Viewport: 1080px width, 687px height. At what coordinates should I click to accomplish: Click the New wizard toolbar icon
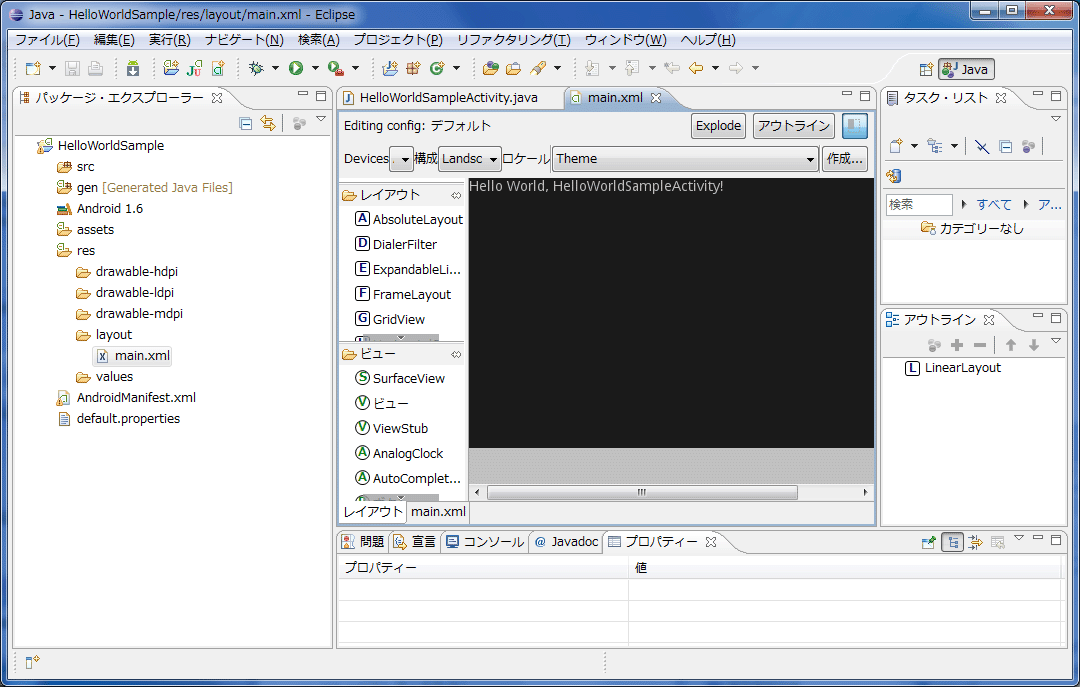(x=32, y=68)
